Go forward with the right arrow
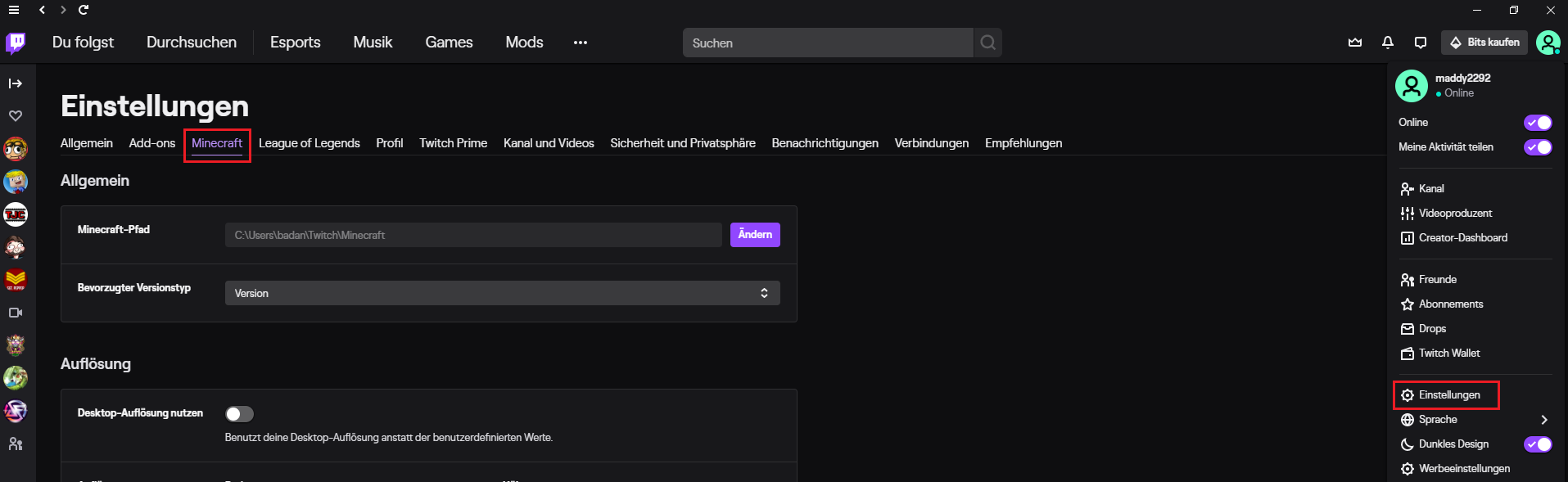Viewport: 1568px width, 482px height. click(x=63, y=10)
